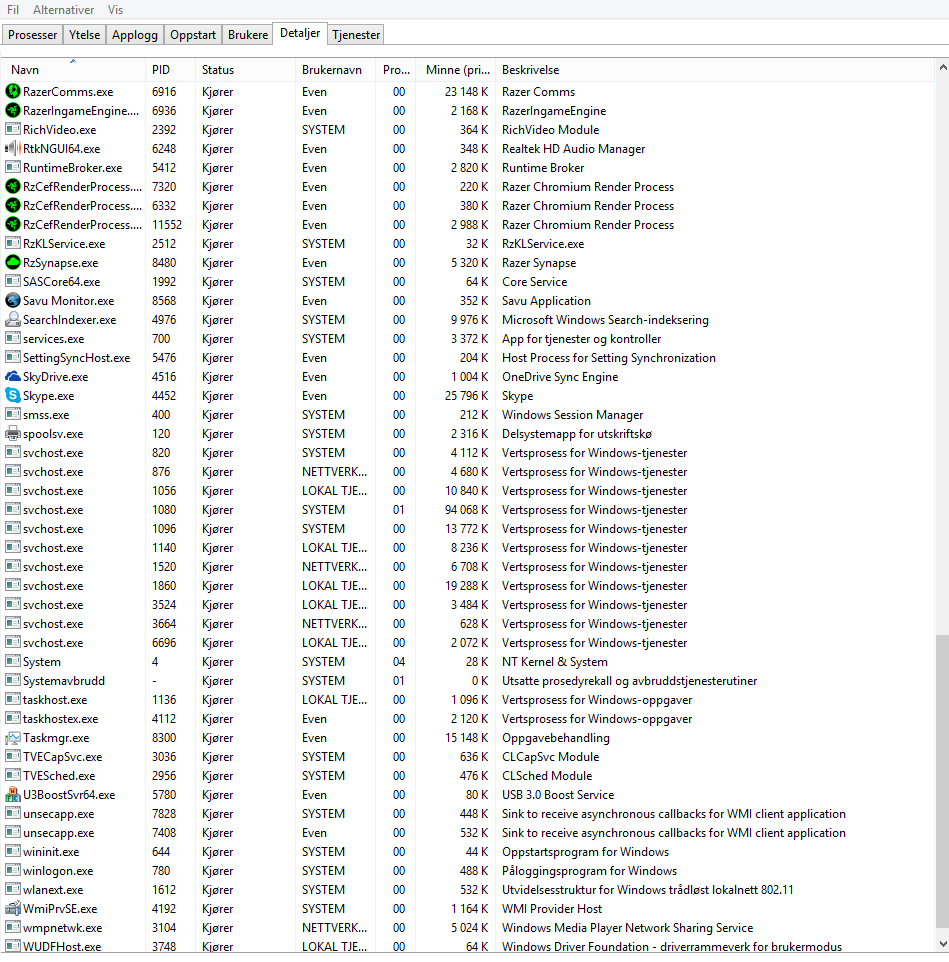Image resolution: width=949 pixels, height=962 pixels.
Task: Sort by the Brukernavn column header
Action: tap(336, 70)
